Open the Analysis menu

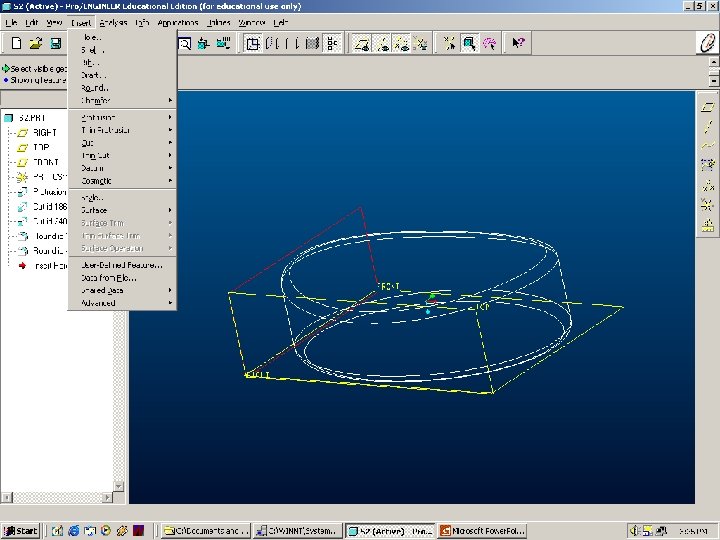[112, 21]
